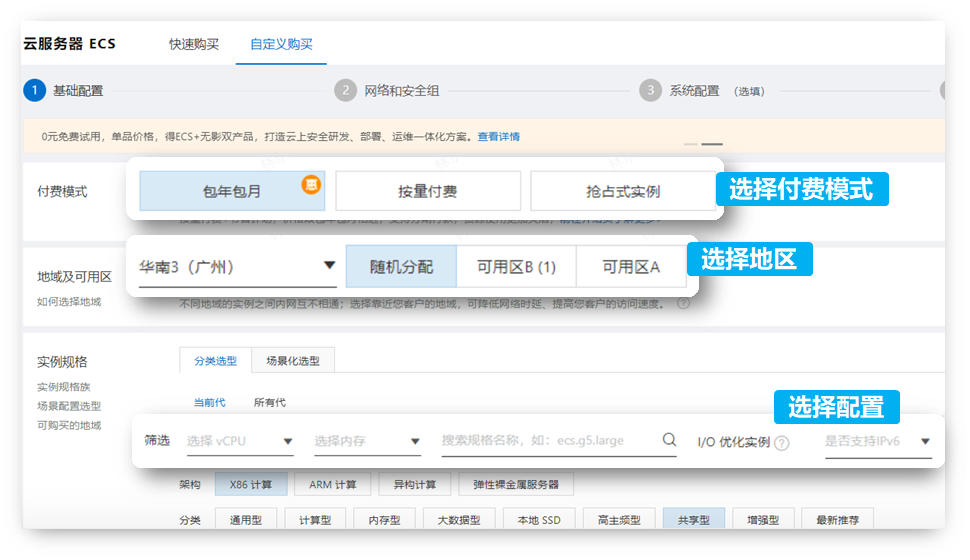This screenshot has width=970, height=560.
Task: Open the 场景化选型 tab
Action: (293, 361)
